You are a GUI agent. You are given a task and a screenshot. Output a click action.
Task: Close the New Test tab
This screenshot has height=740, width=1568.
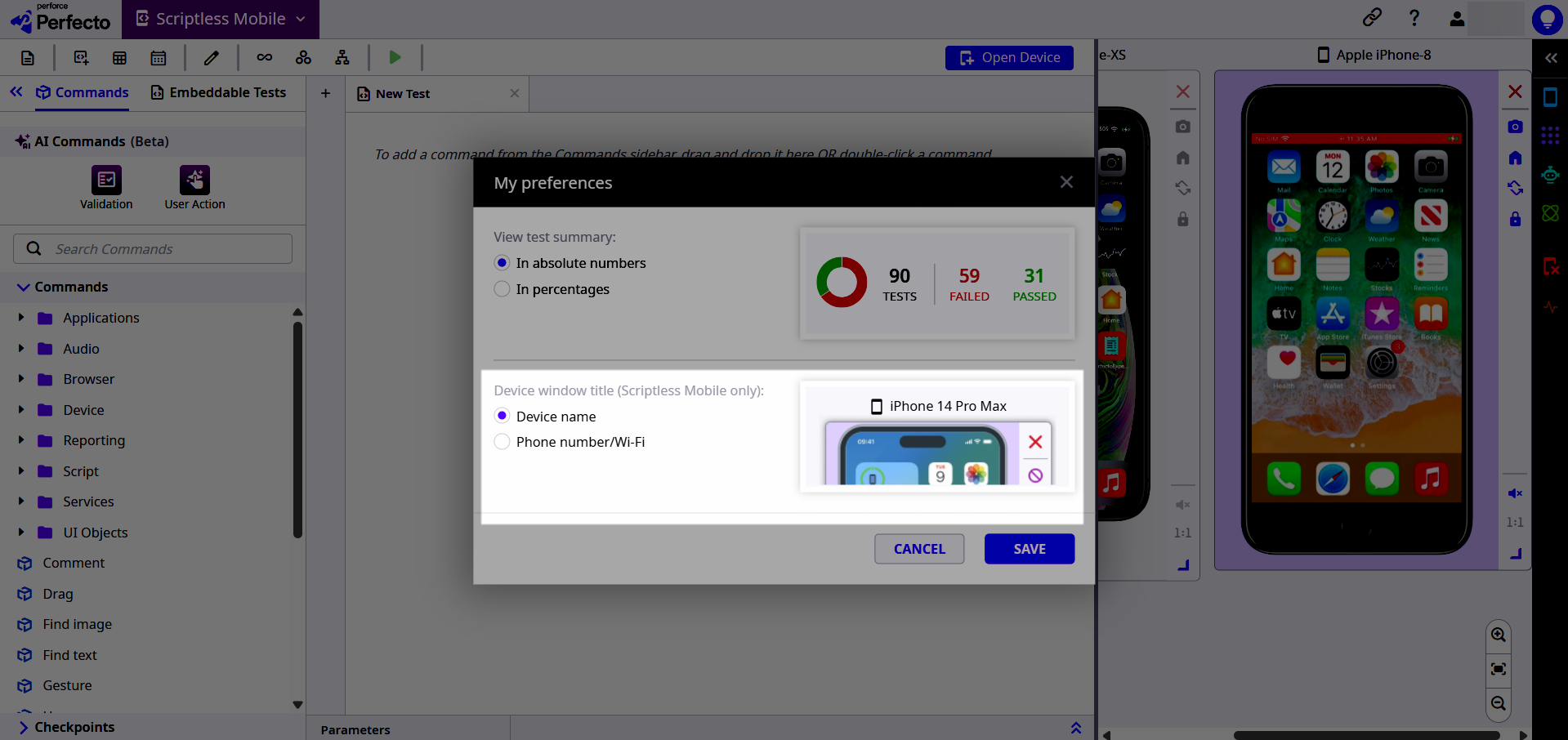pos(515,93)
